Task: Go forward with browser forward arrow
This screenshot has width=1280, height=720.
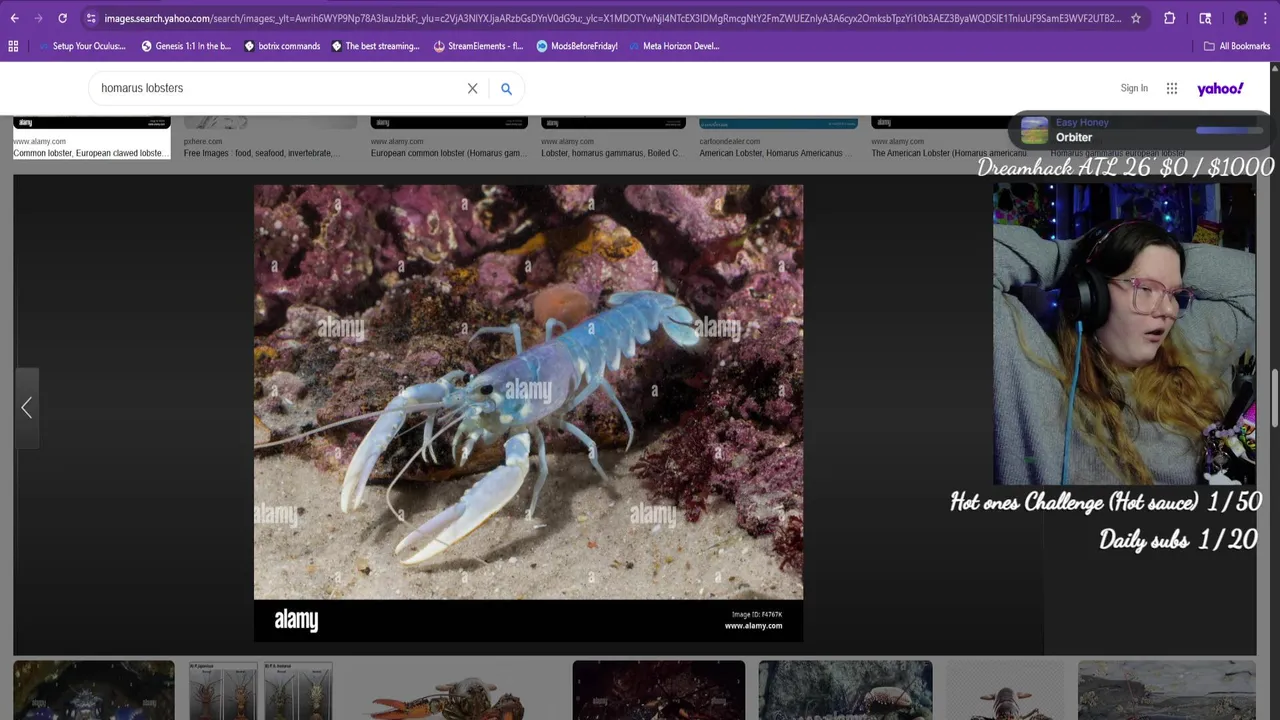Action: (x=38, y=18)
